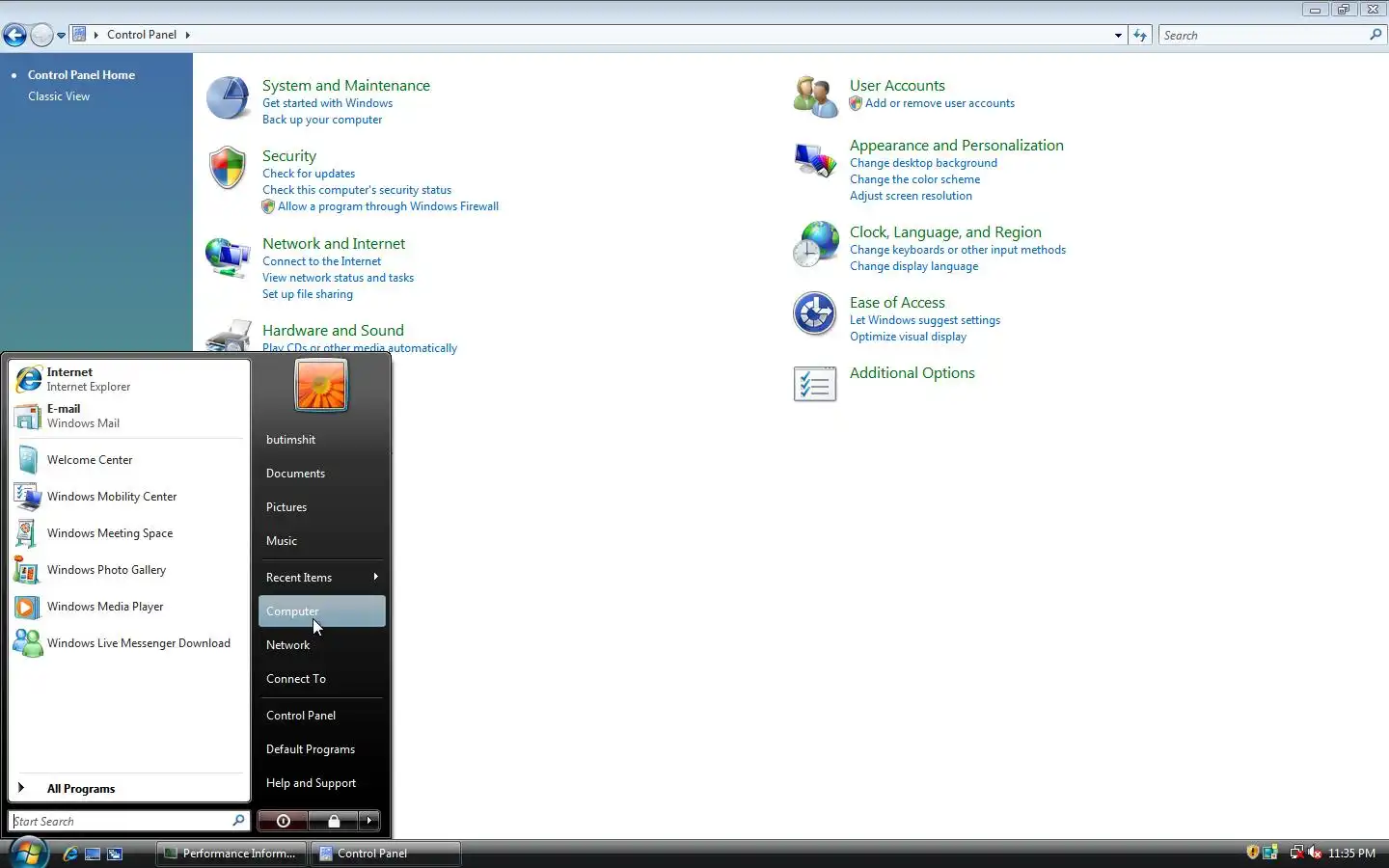Click the Security shield icon
Screen dimensions: 1389x868
click(228, 168)
